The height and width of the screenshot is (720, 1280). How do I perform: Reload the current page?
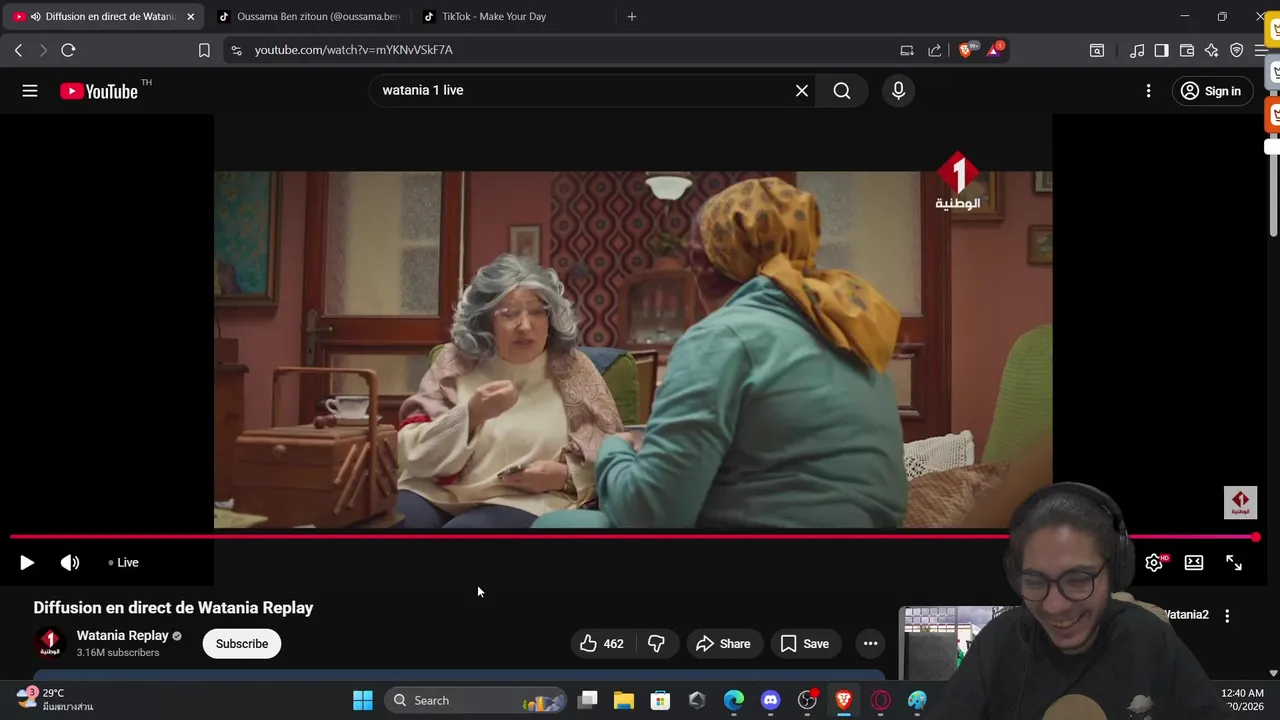coord(68,50)
